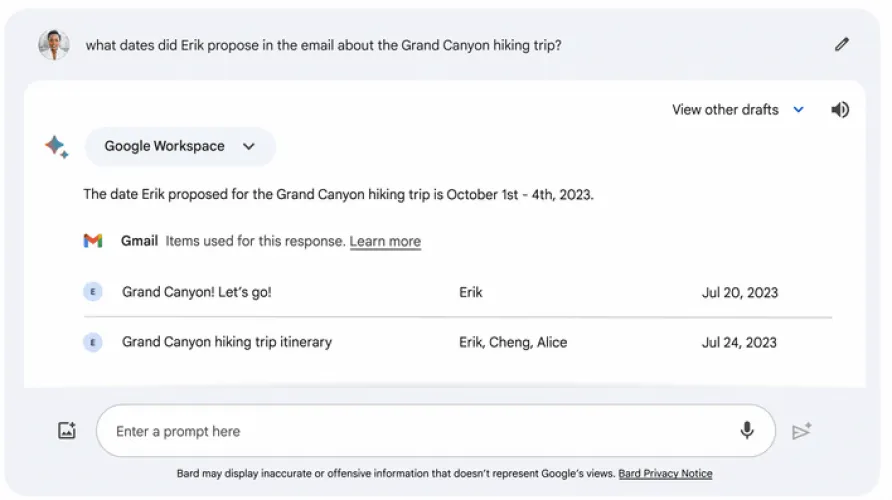Screen dimensions: 892x500
Task: Open the View other drafts dropdown
Action: pos(726,110)
